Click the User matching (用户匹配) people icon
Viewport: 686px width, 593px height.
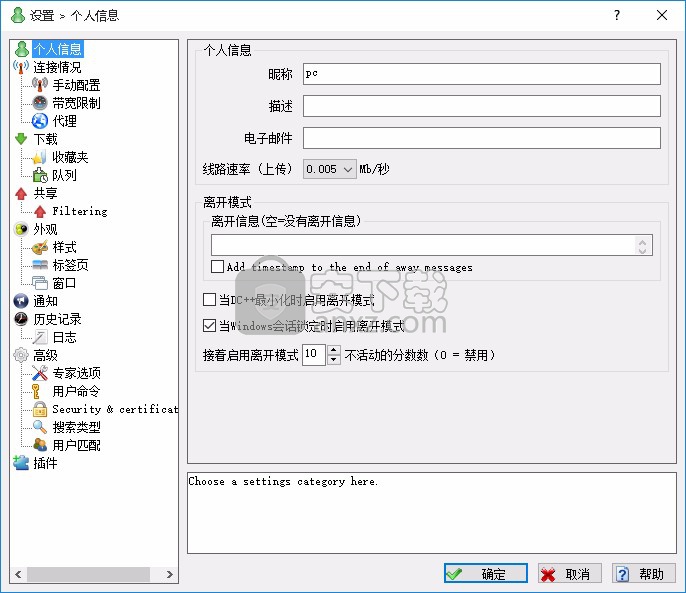tap(40, 445)
